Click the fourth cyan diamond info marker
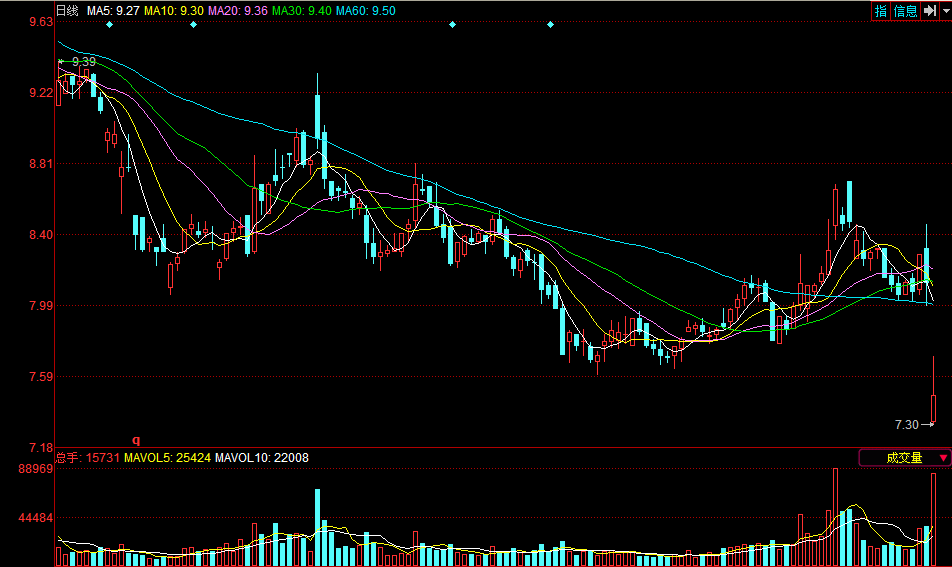This screenshot has width=952, height=567. (550, 24)
